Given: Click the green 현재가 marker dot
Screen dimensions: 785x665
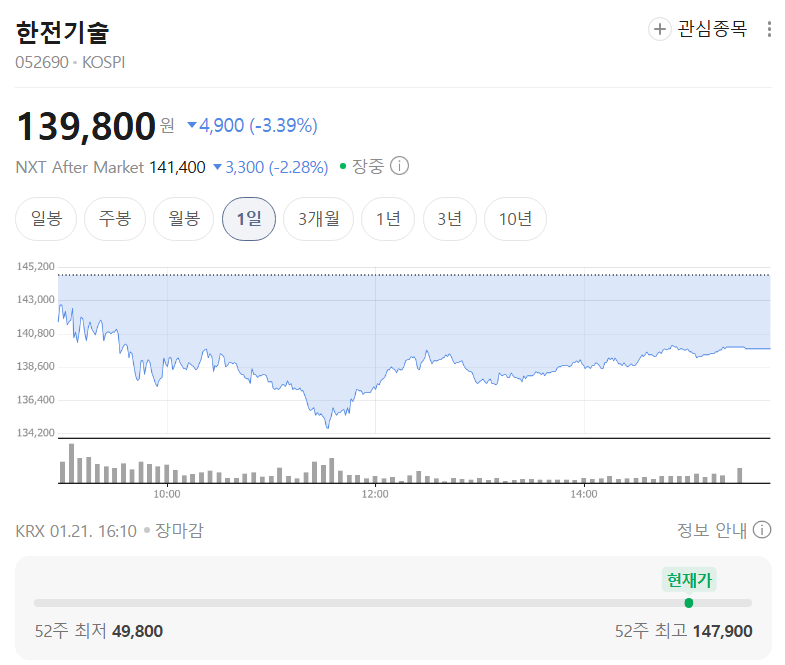Looking at the screenshot, I should (x=688, y=603).
